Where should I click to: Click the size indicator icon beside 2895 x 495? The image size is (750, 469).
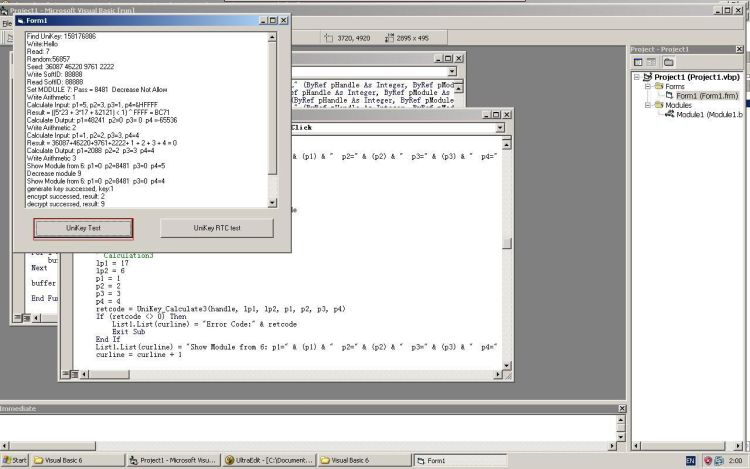[x=389, y=38]
